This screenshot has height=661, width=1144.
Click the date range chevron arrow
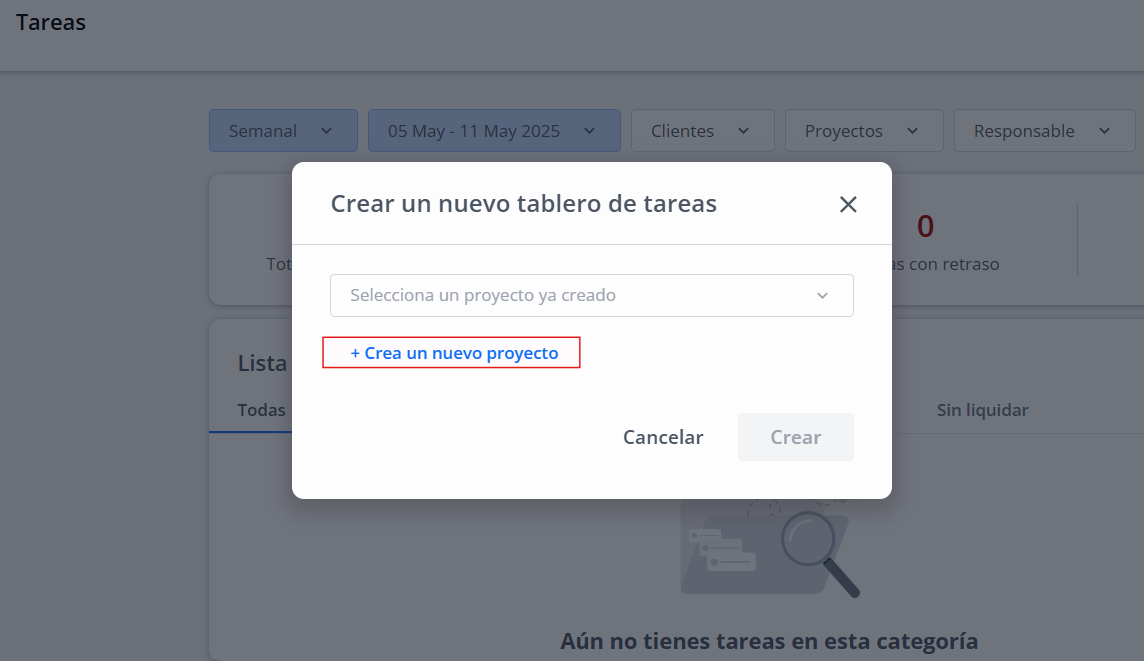click(x=590, y=131)
